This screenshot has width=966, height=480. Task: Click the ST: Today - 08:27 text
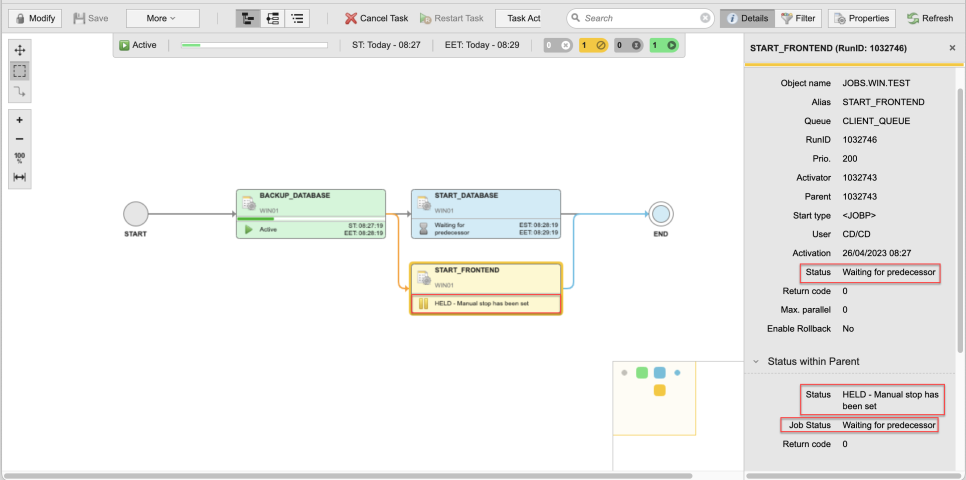click(386, 45)
